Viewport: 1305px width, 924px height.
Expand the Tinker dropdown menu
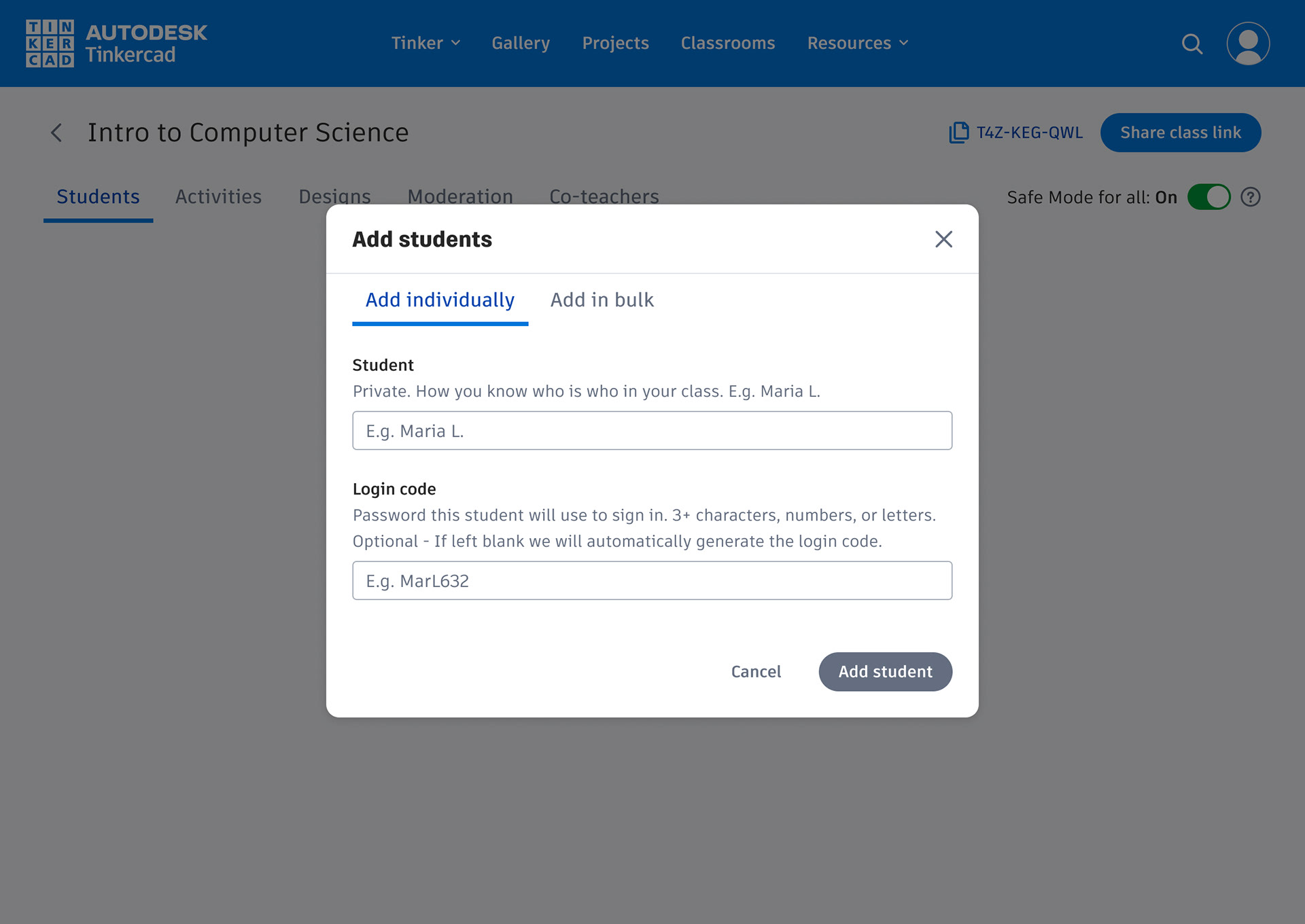pos(425,43)
